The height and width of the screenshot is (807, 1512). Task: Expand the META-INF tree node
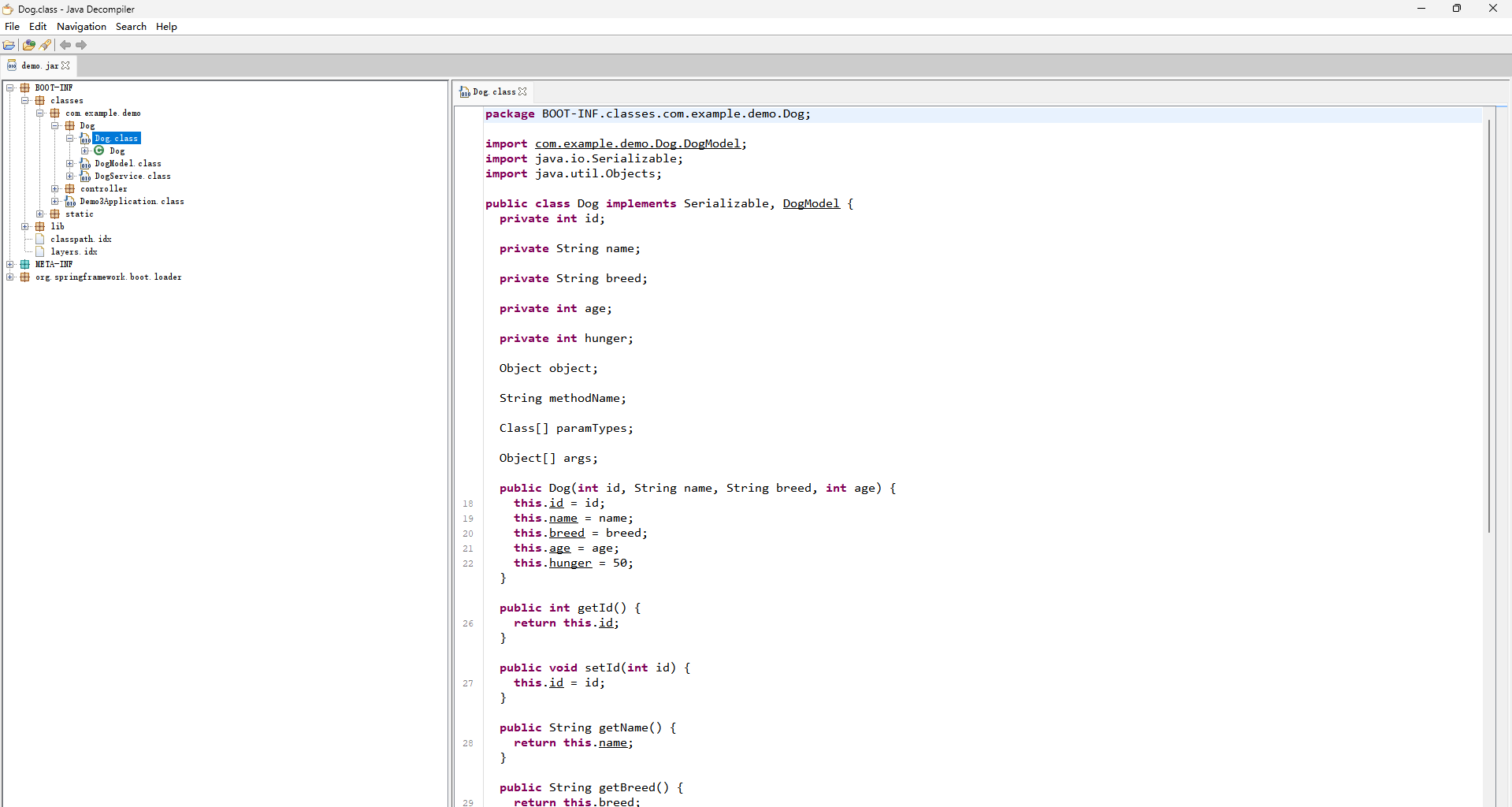point(10,264)
